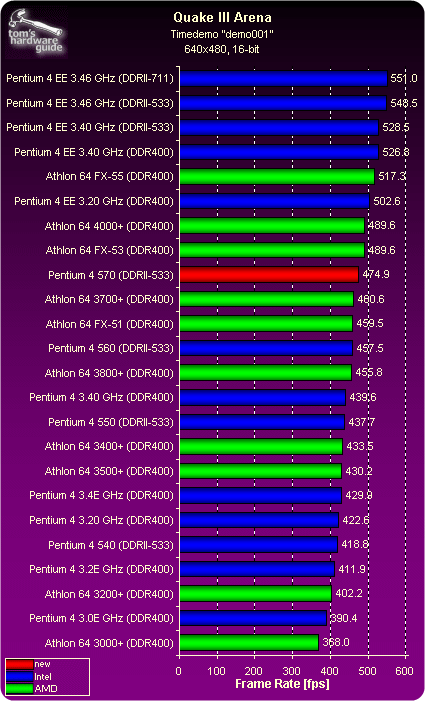Click the value '430.2'
Viewport: 425px width, 701px height.
click(x=359, y=471)
